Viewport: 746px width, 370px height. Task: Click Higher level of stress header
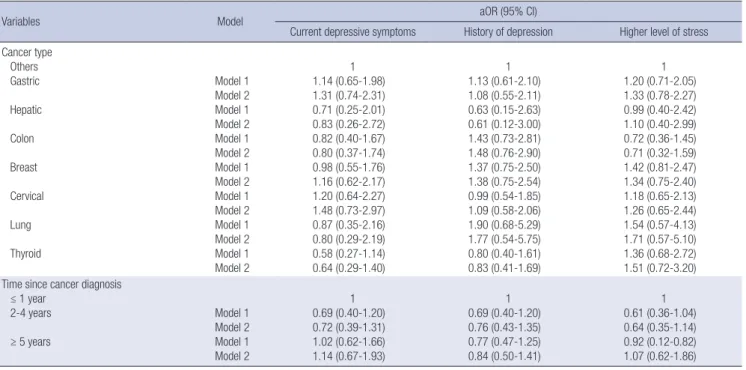click(x=664, y=32)
